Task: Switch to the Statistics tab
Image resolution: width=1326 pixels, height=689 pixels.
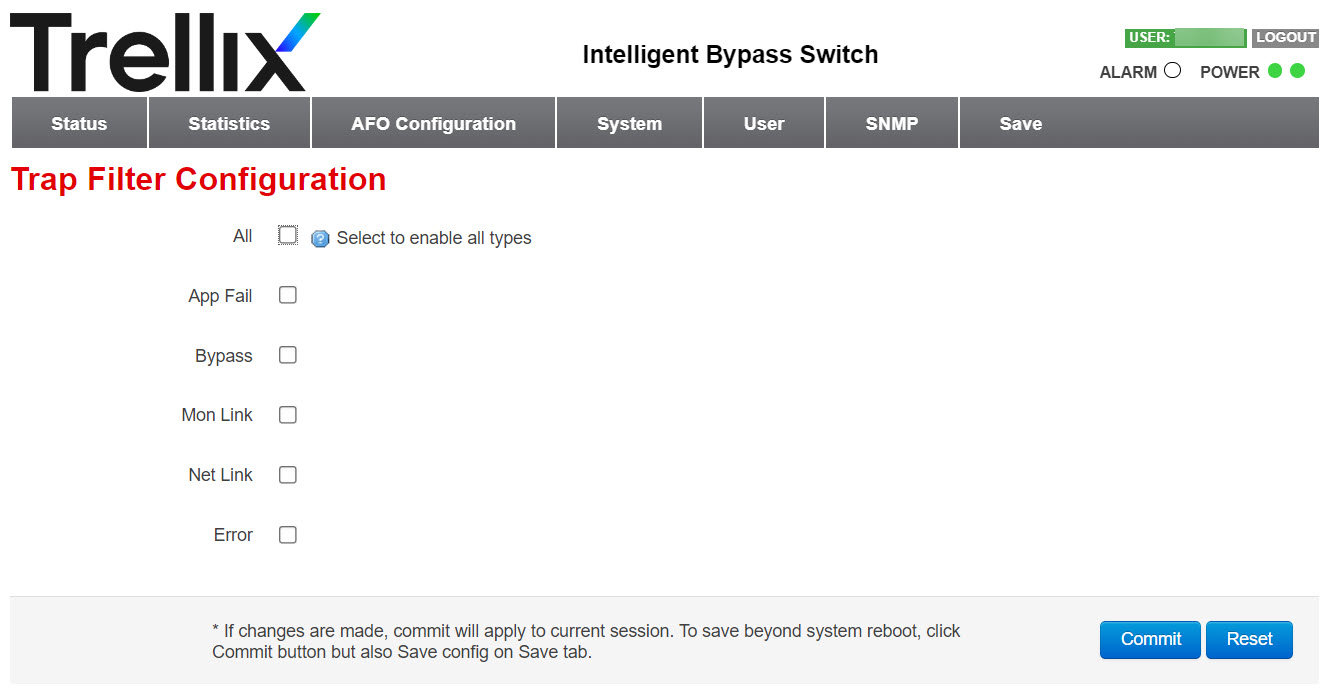Action: (229, 123)
